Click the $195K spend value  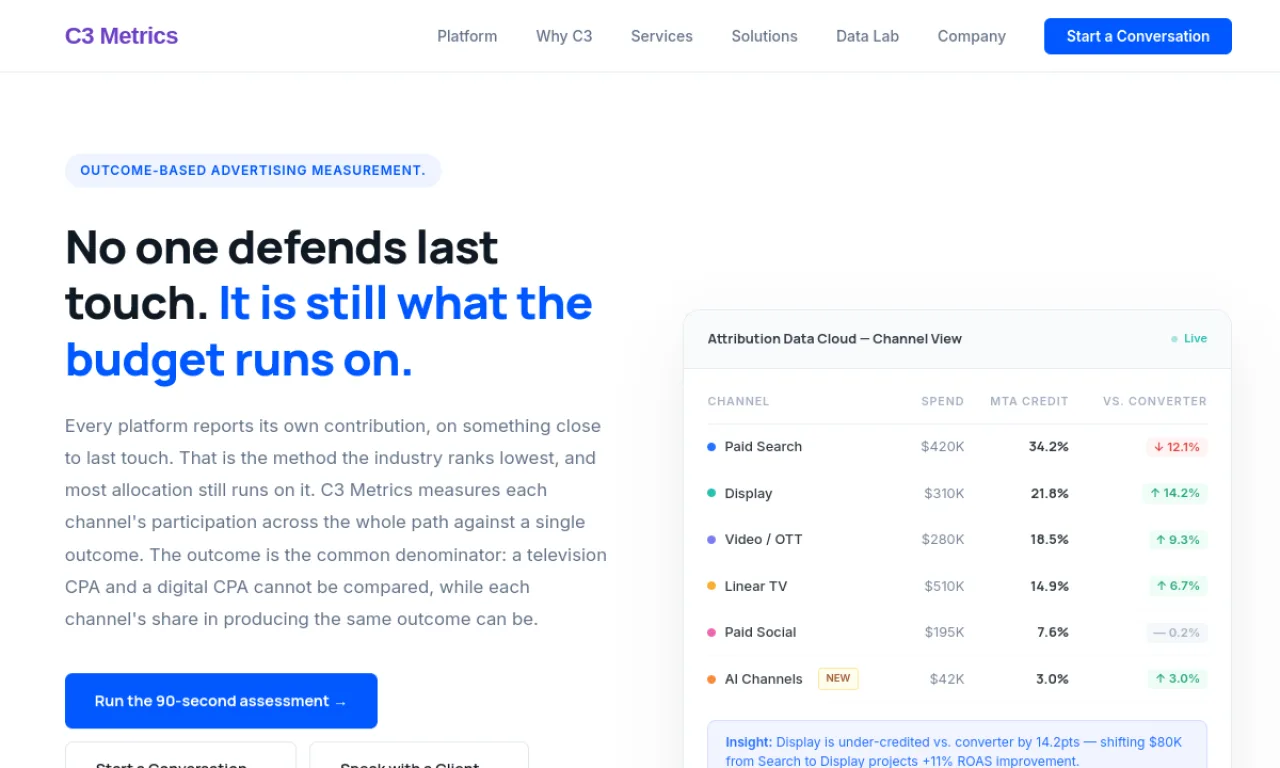pyautogui.click(x=944, y=632)
